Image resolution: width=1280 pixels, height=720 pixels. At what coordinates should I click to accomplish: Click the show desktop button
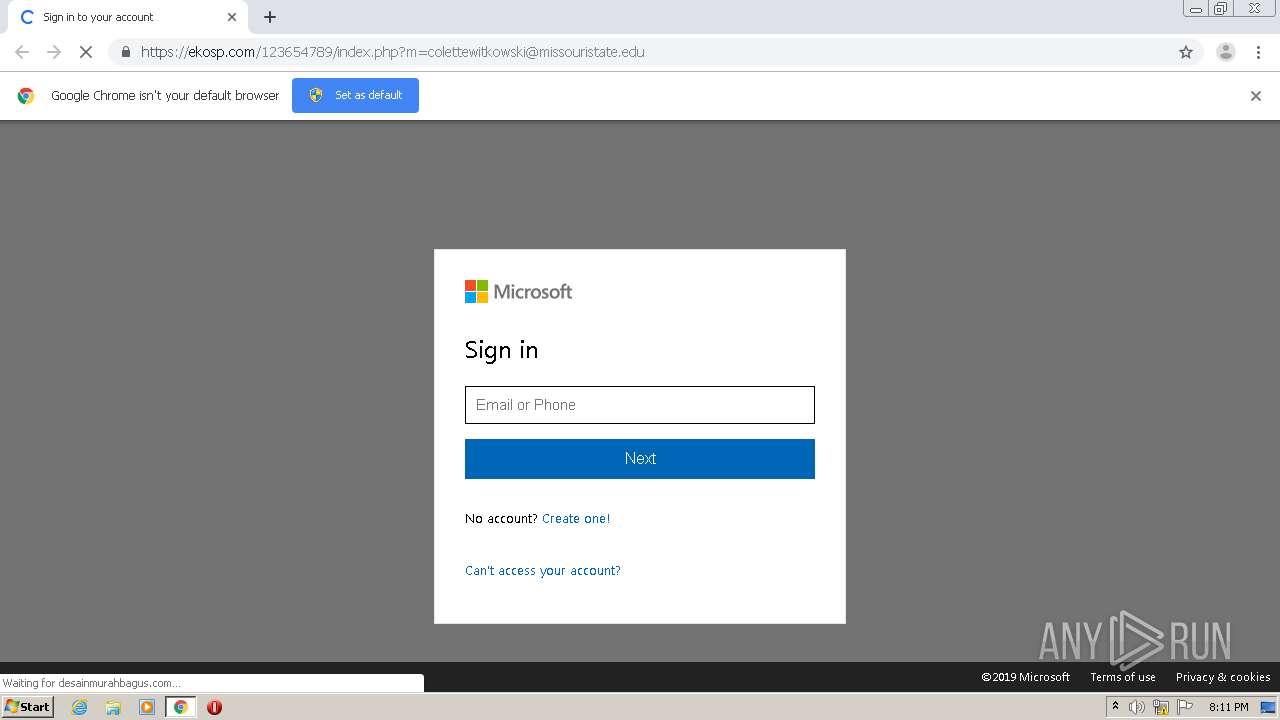pyautogui.click(x=1268, y=707)
